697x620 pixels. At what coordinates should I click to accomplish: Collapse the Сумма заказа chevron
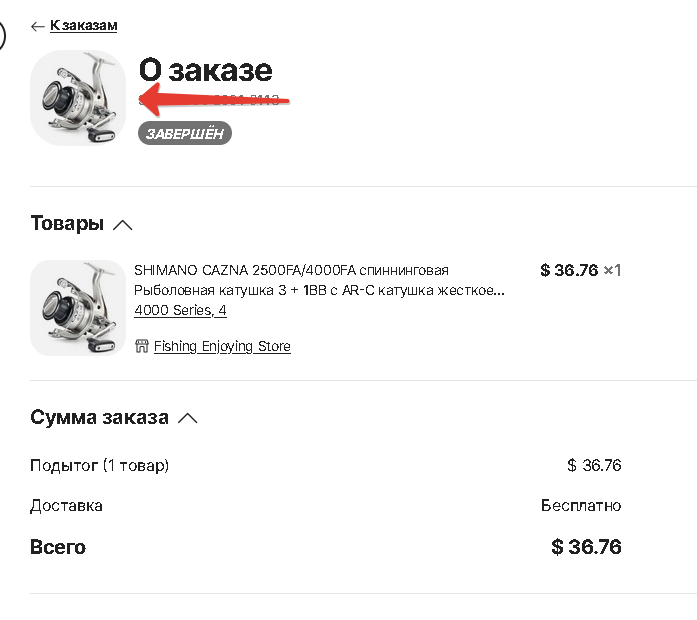click(x=188, y=418)
